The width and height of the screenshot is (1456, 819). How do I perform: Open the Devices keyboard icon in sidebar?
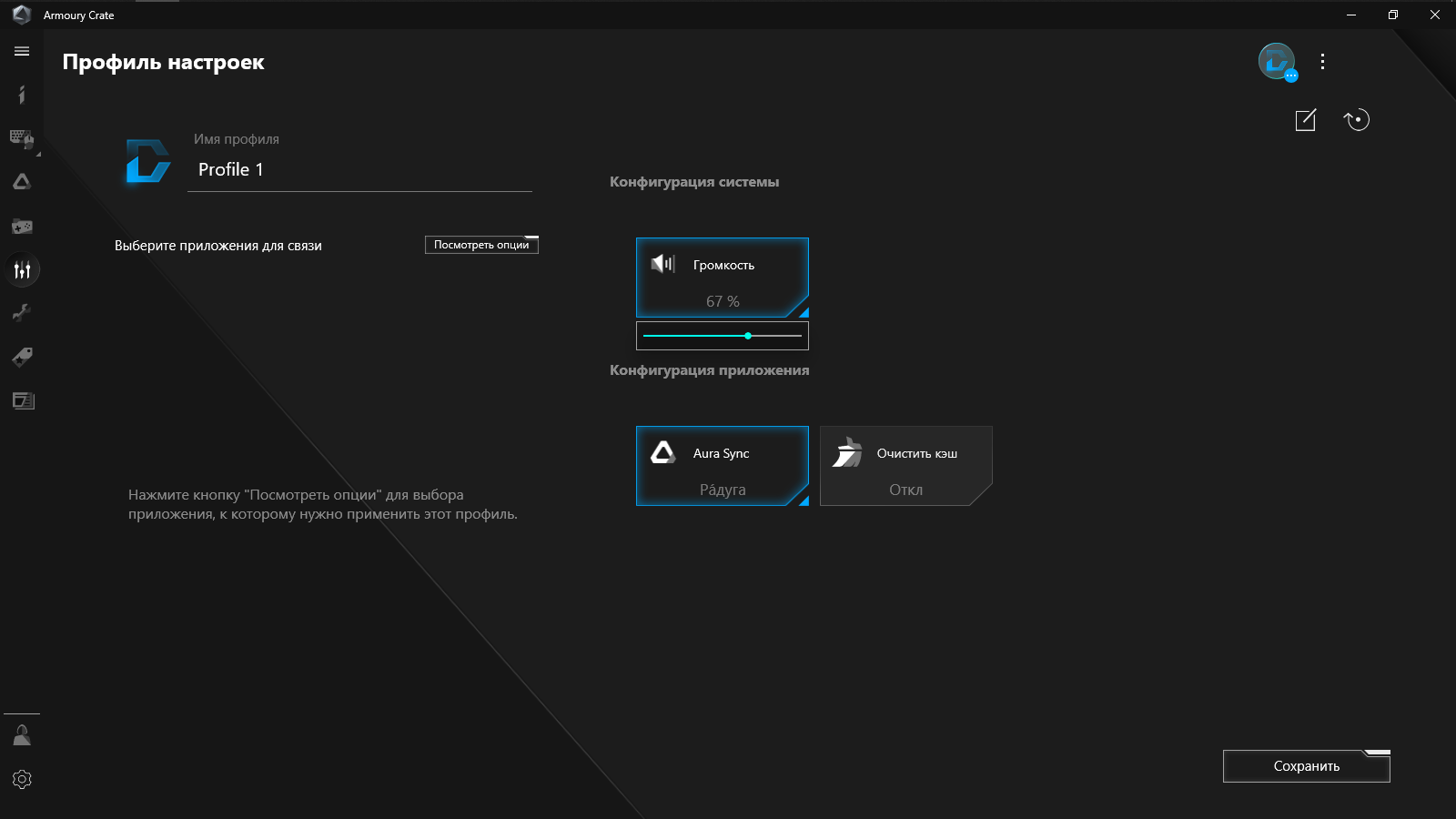[22, 138]
